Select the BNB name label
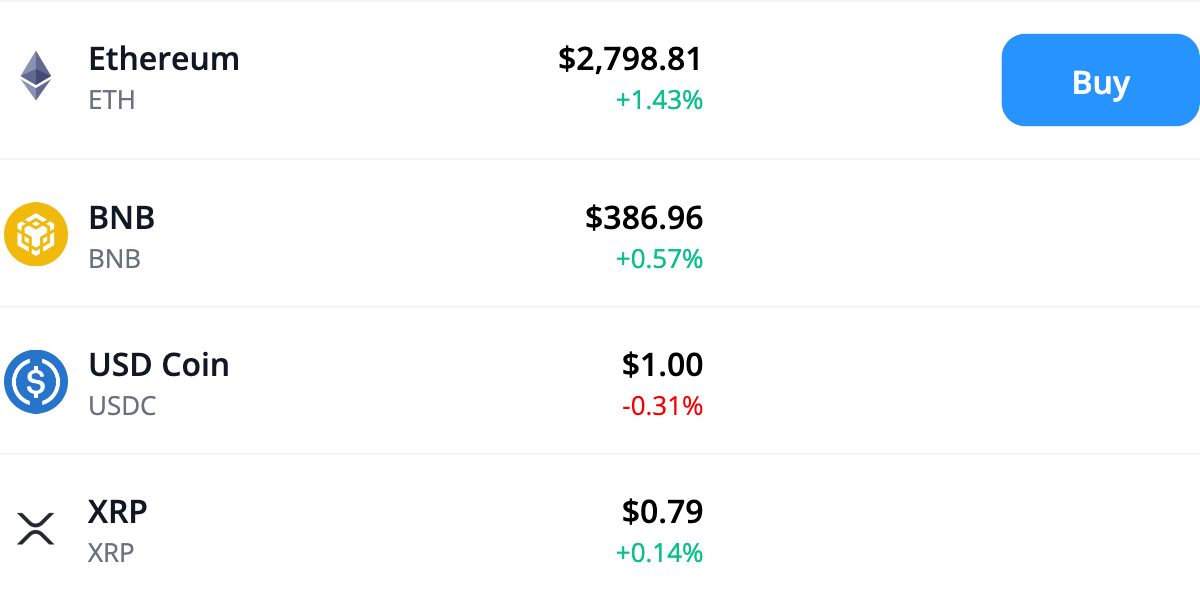 pos(122,218)
